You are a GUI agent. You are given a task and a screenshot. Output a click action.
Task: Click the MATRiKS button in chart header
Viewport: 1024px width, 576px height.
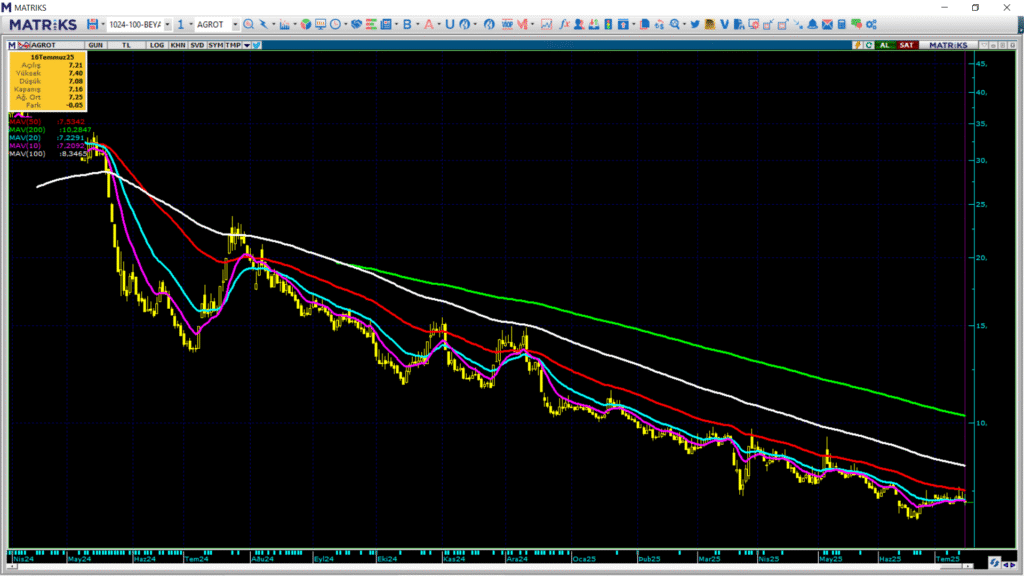click(948, 45)
